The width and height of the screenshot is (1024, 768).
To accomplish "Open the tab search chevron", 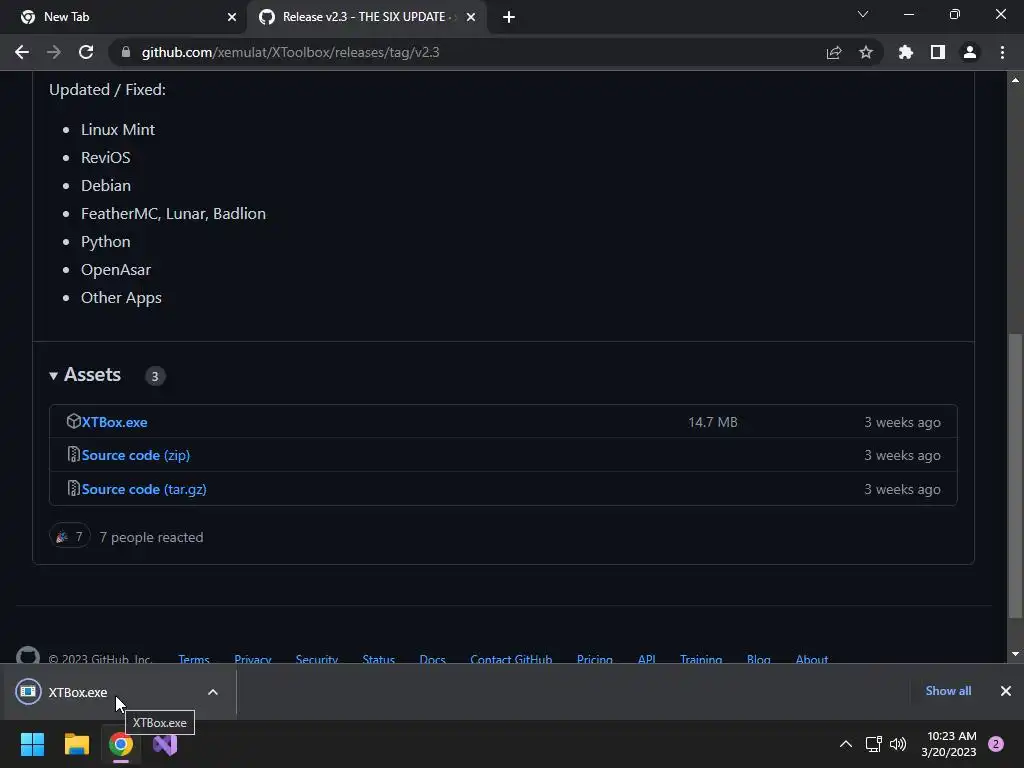I will (x=863, y=14).
